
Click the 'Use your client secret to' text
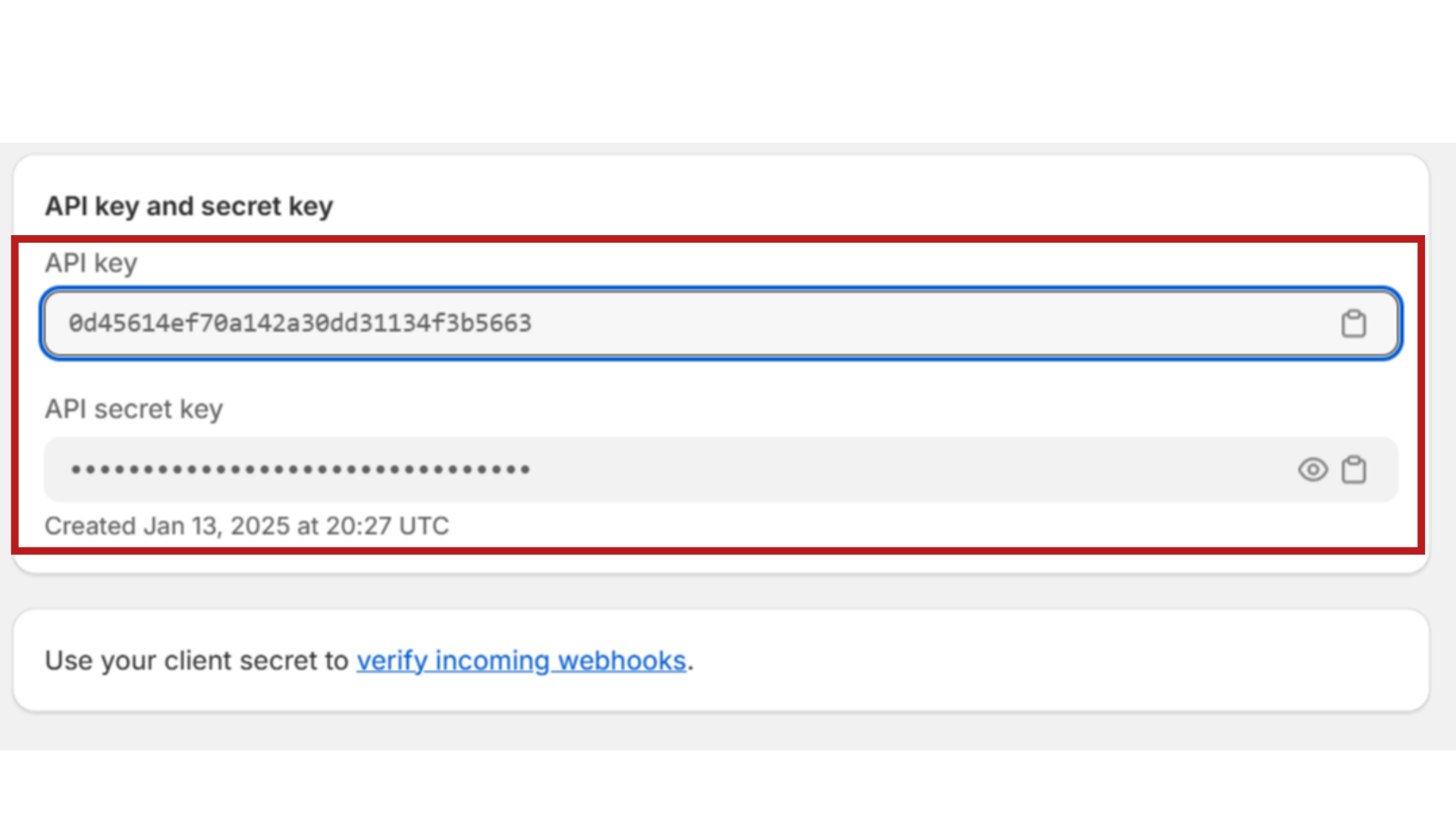coord(196,661)
